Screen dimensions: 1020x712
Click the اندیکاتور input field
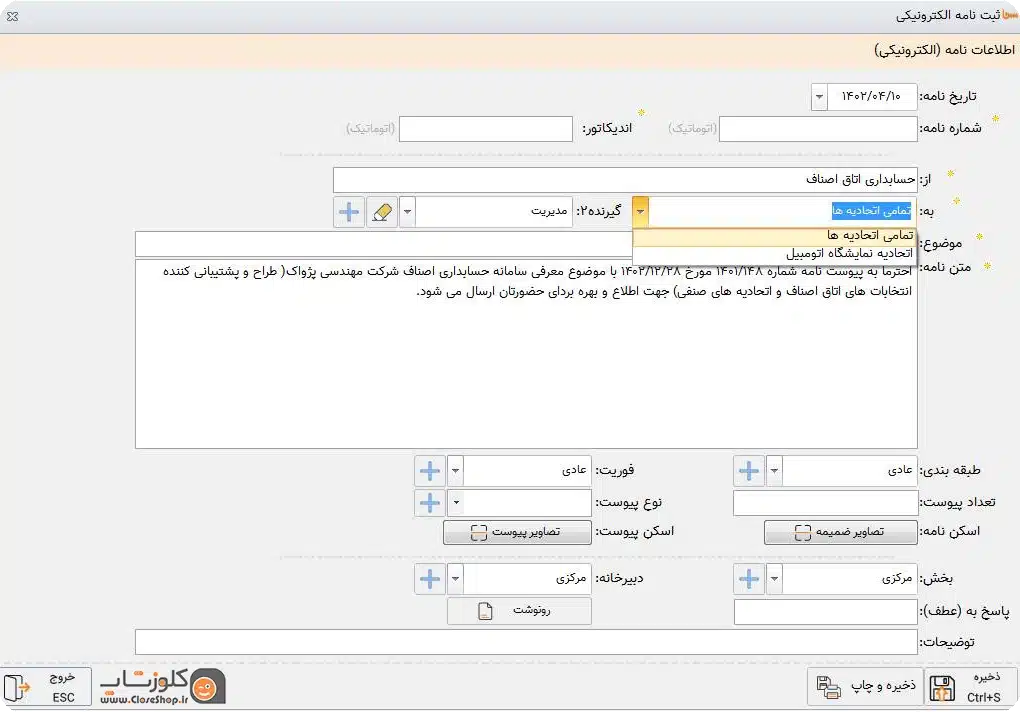486,129
